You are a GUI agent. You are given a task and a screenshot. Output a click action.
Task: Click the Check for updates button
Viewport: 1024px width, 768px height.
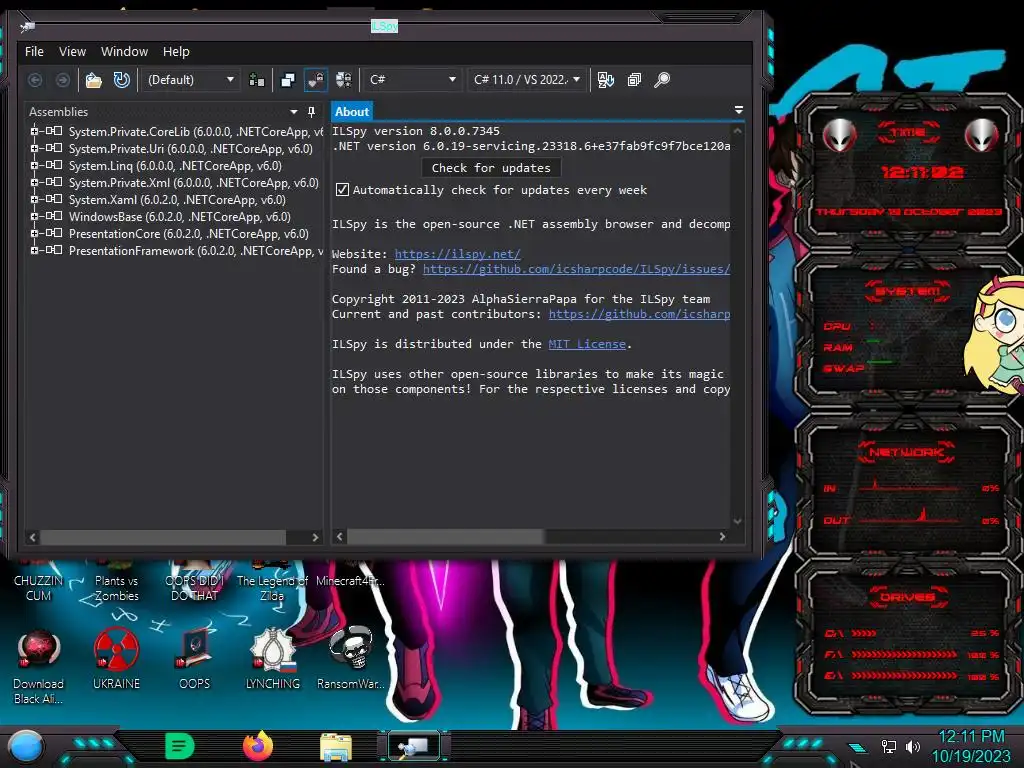pyautogui.click(x=491, y=168)
